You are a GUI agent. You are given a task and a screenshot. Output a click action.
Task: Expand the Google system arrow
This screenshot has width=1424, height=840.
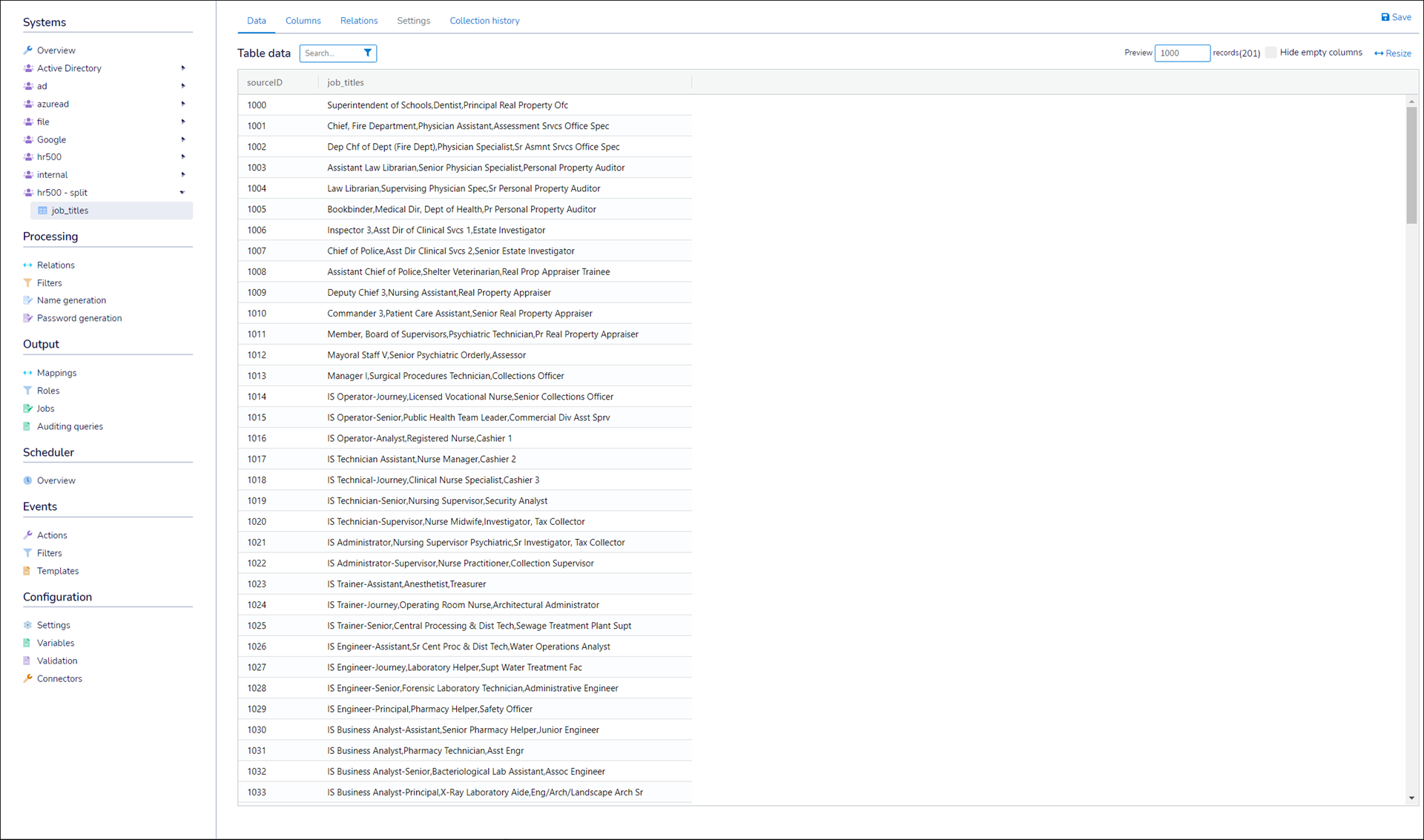(182, 139)
